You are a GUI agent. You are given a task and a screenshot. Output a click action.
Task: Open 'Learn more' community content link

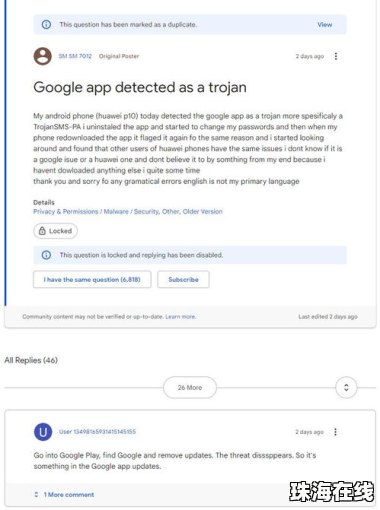click(x=180, y=317)
